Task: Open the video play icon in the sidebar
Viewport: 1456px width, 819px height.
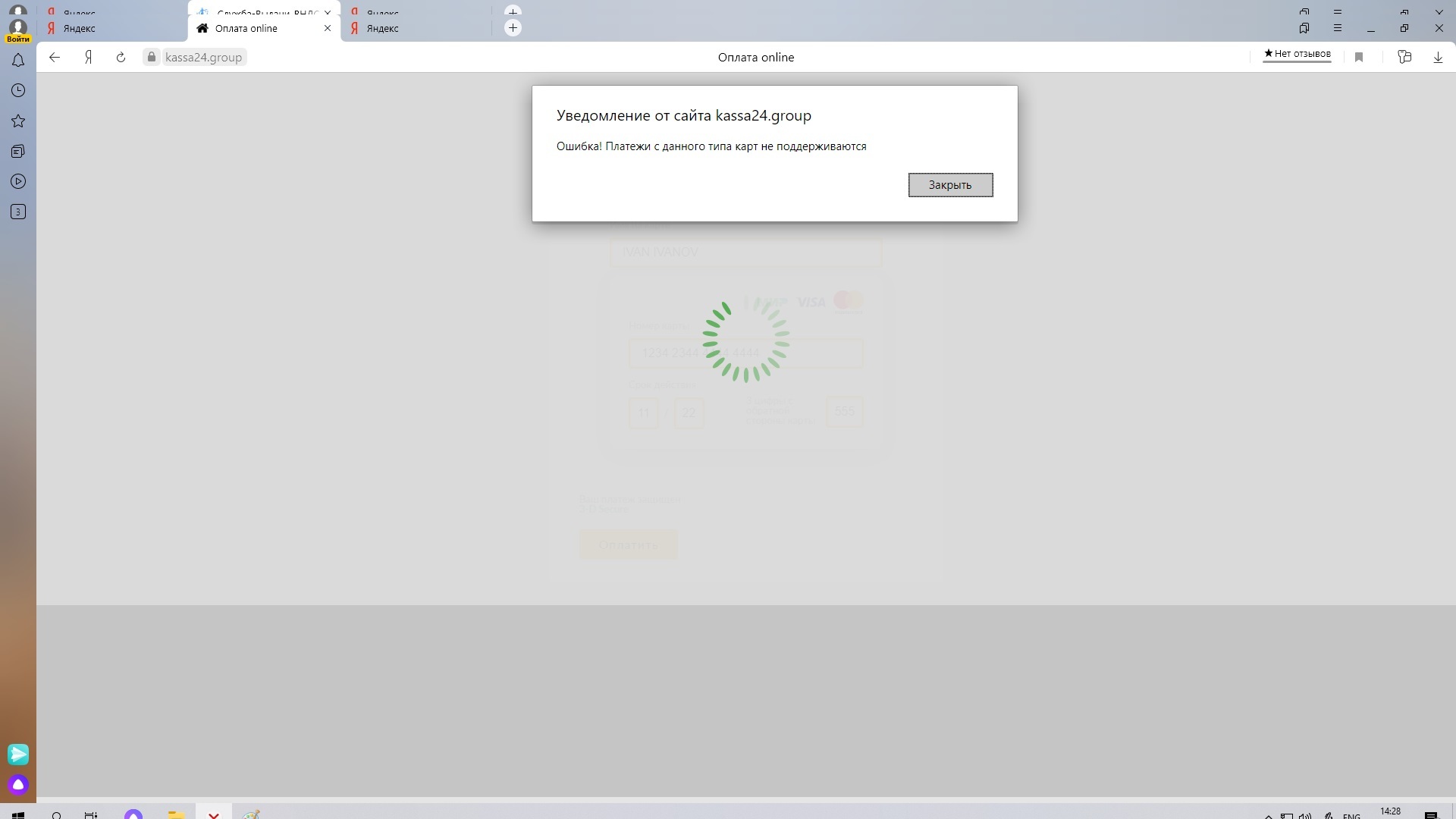Action: click(18, 182)
